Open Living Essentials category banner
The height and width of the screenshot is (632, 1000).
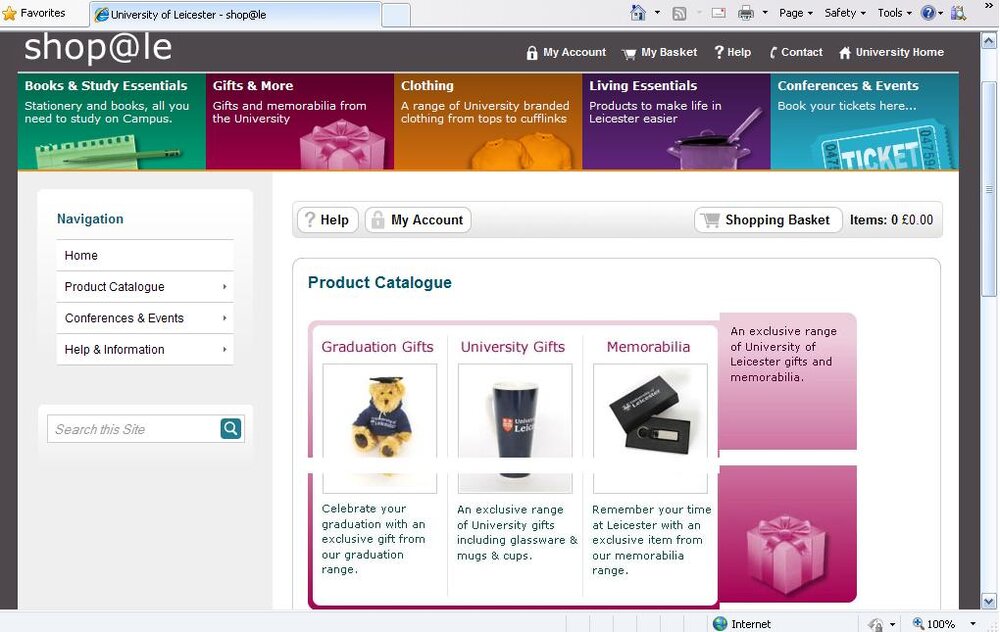(x=676, y=122)
